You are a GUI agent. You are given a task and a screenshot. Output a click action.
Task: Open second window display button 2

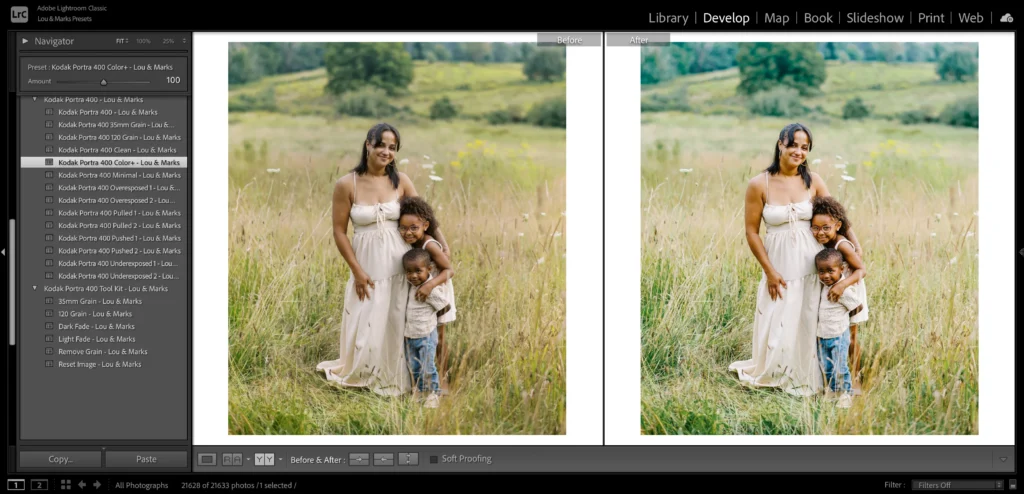point(39,485)
